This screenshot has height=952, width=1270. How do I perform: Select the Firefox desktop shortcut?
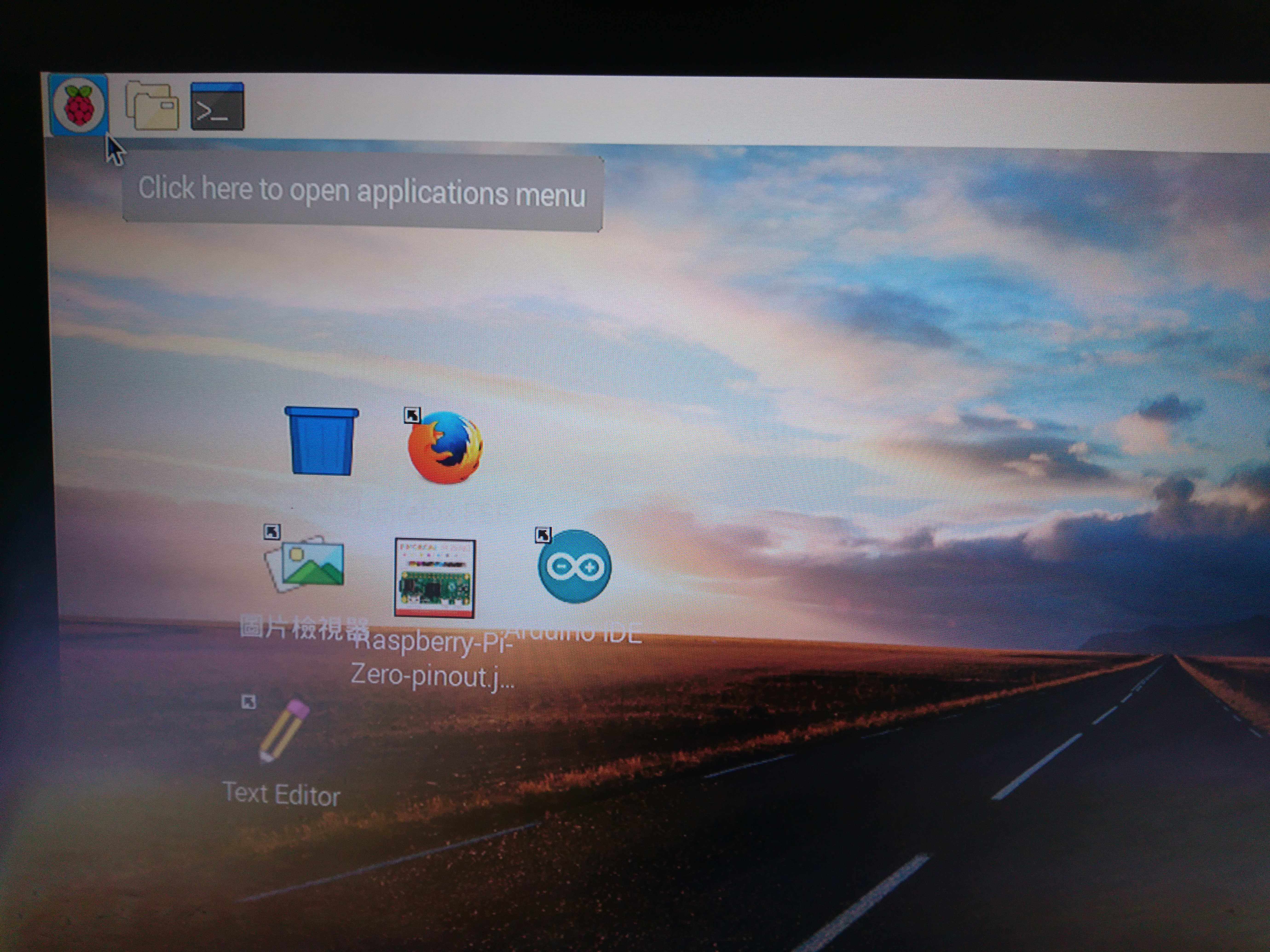[445, 447]
